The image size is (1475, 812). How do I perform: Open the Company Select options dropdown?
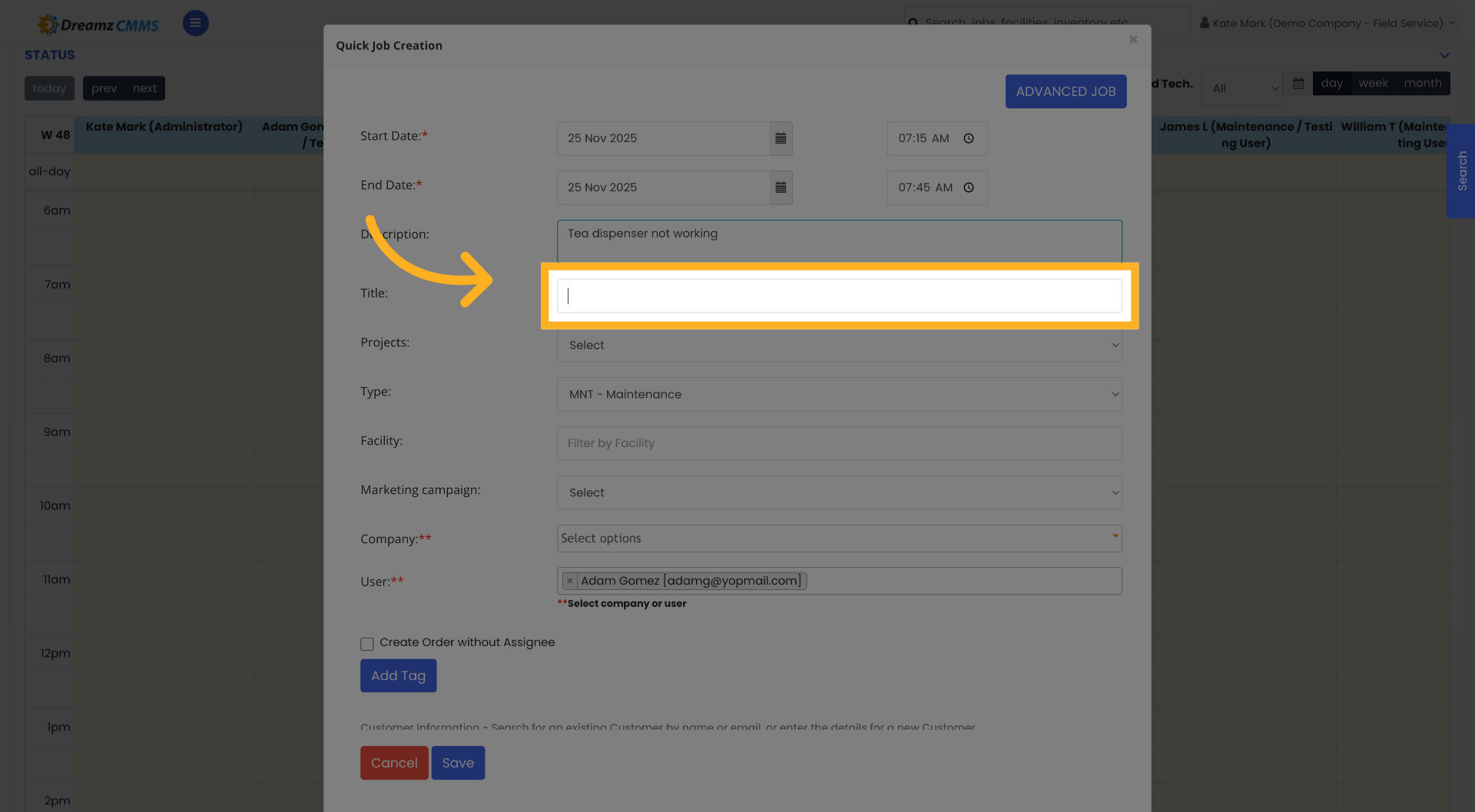839,538
